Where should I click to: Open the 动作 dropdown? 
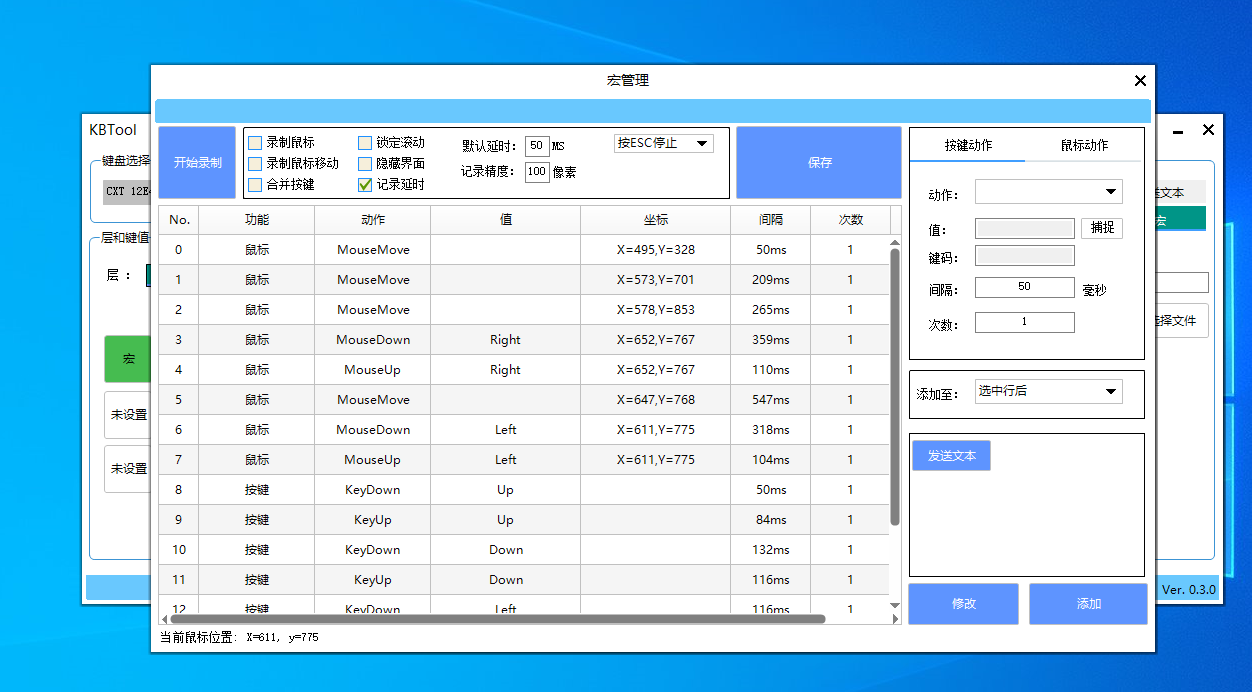[1048, 192]
